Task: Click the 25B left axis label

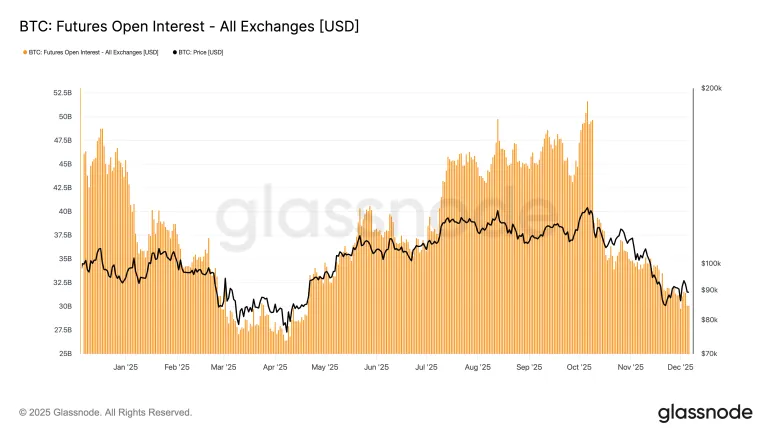Action: 65,354
